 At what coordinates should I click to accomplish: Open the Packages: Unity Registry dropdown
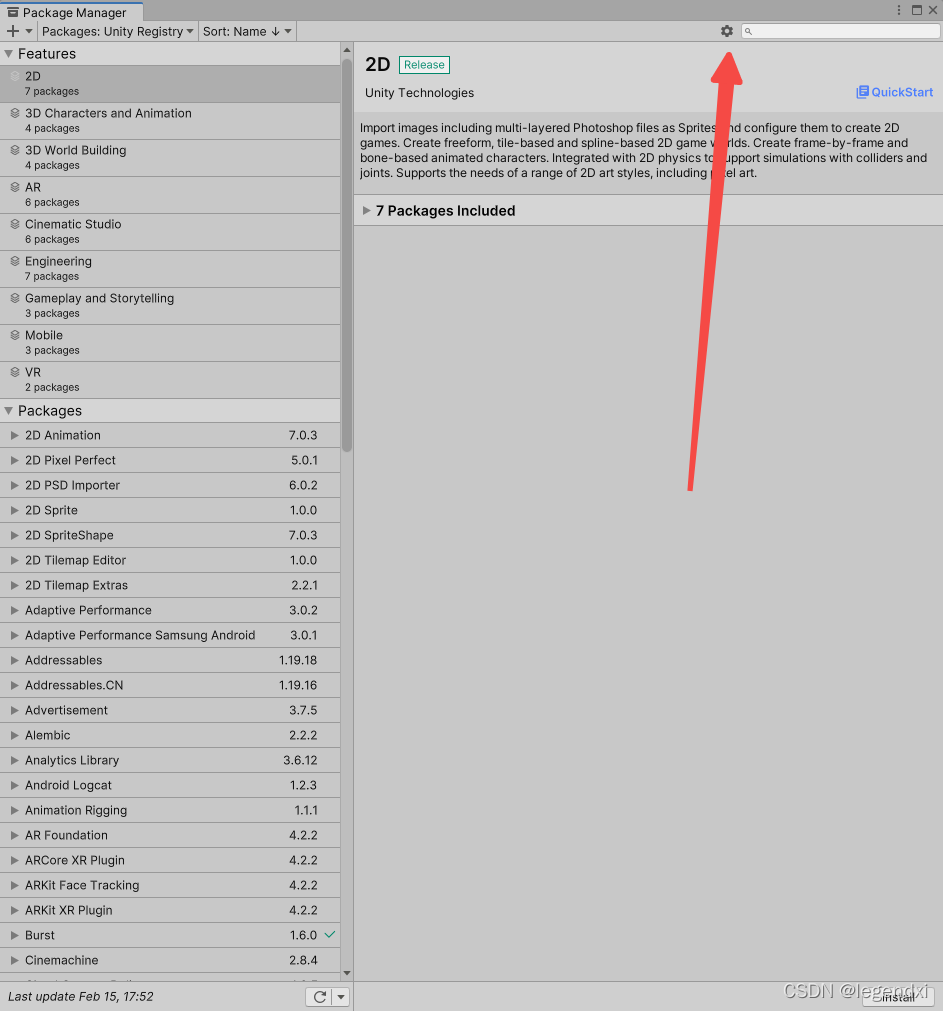coord(117,31)
